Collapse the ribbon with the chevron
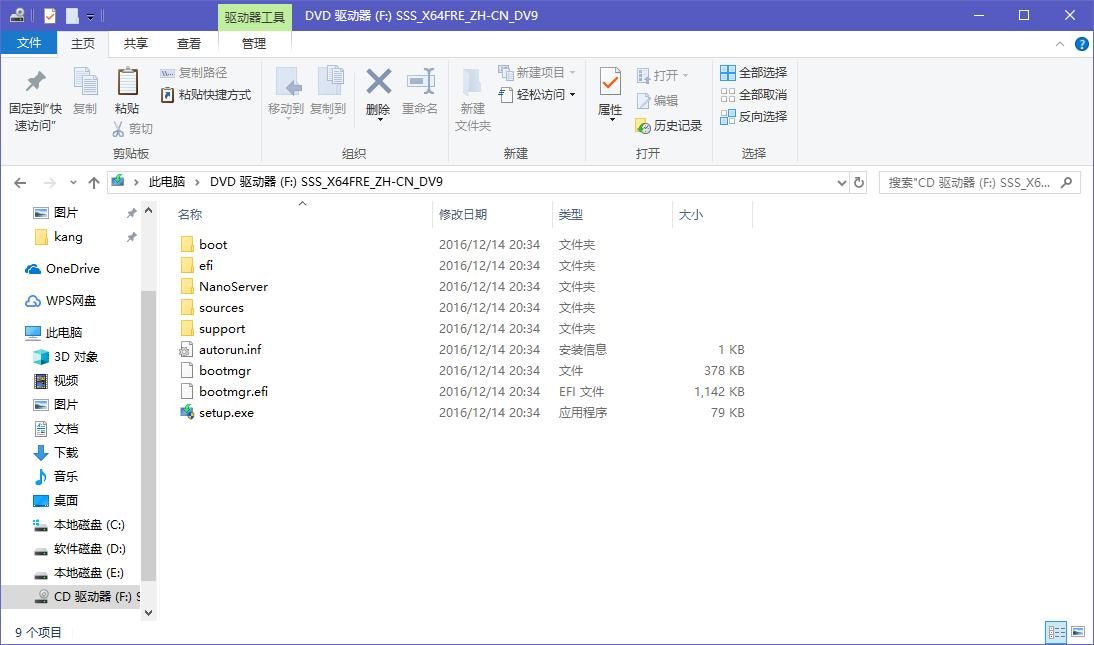Viewport: 1094px width, 645px height. pyautogui.click(x=1061, y=44)
